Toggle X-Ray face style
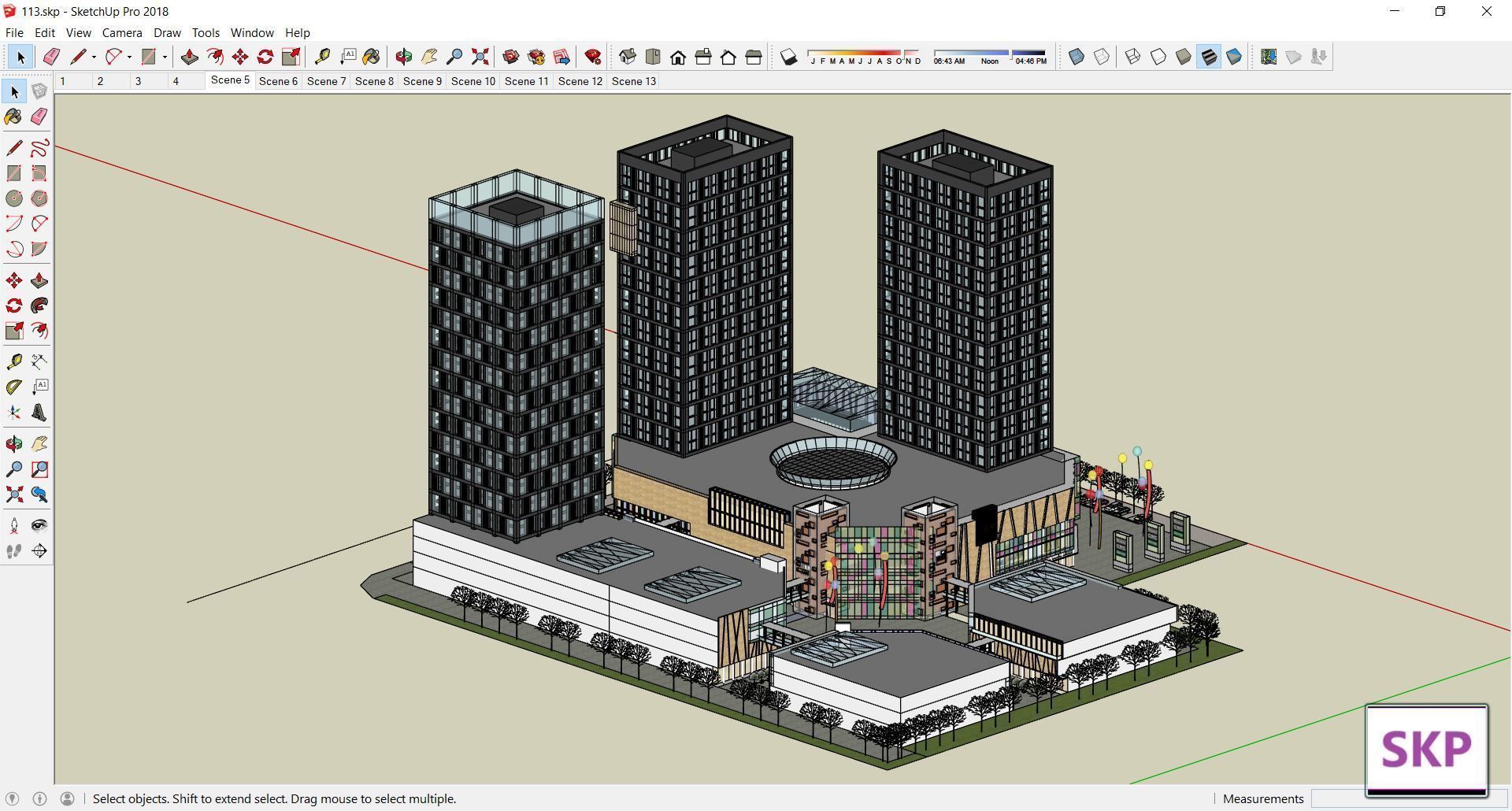Image resolution: width=1512 pixels, height=811 pixels. coord(1077,57)
